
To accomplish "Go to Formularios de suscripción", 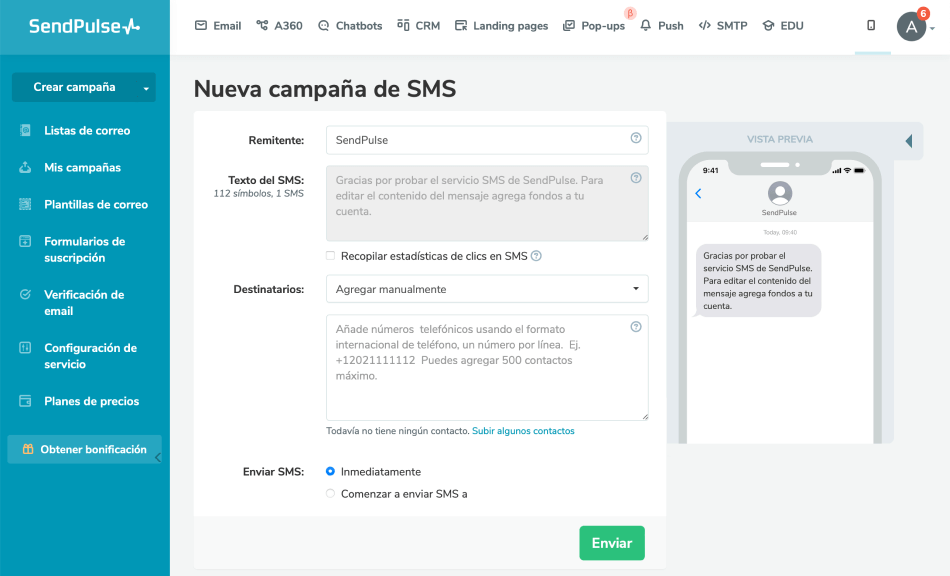I will click(x=85, y=250).
